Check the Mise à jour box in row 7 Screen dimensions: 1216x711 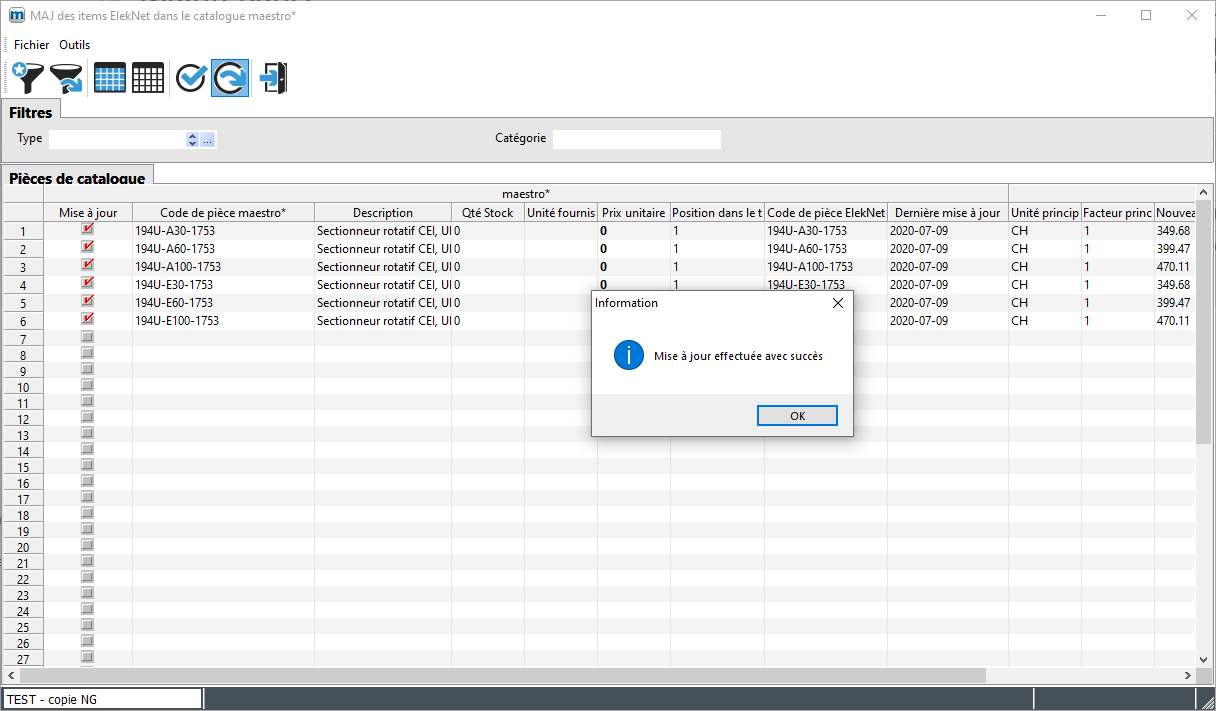(88, 337)
